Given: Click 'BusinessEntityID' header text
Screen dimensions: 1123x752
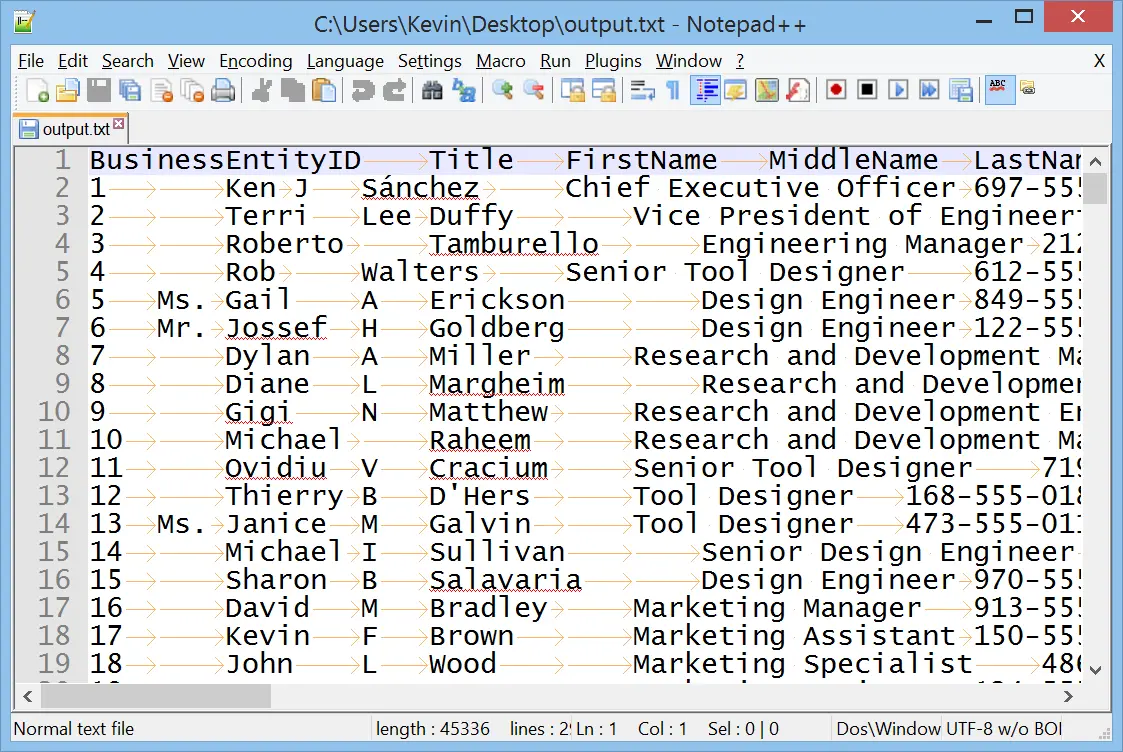Looking at the screenshot, I should tap(225, 160).
